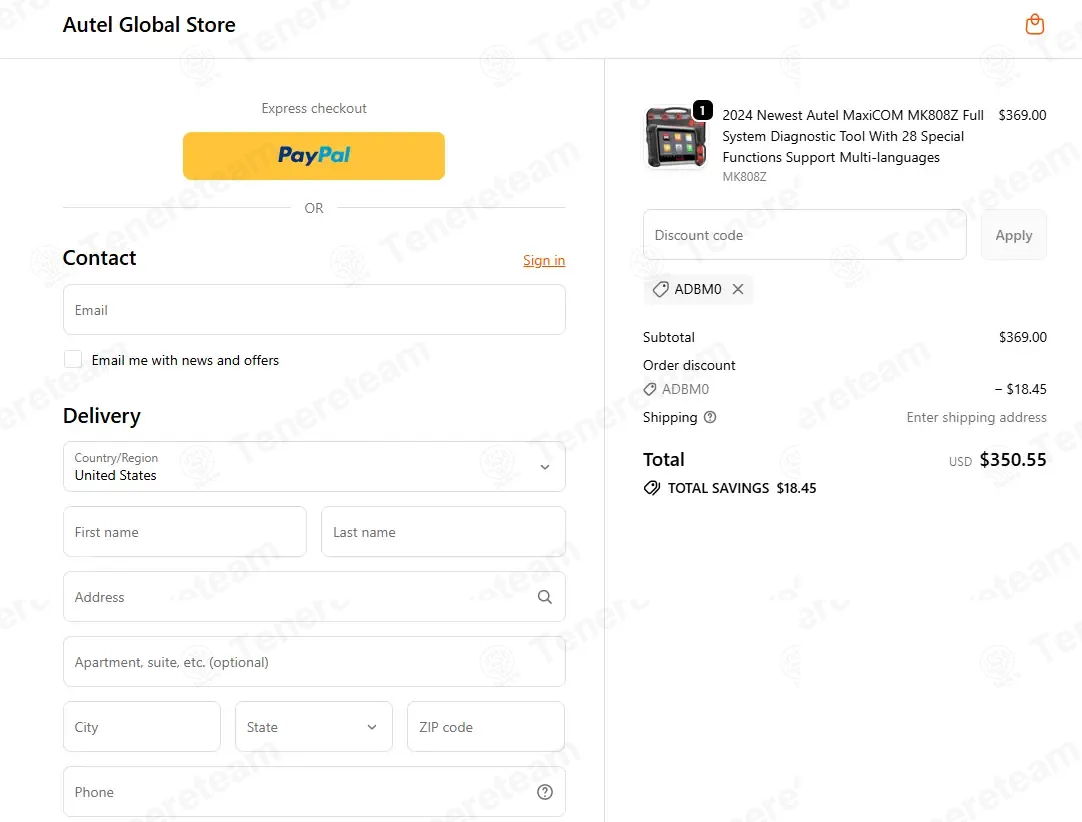Select the ZIP code field
The width and height of the screenshot is (1082, 822).
(486, 727)
